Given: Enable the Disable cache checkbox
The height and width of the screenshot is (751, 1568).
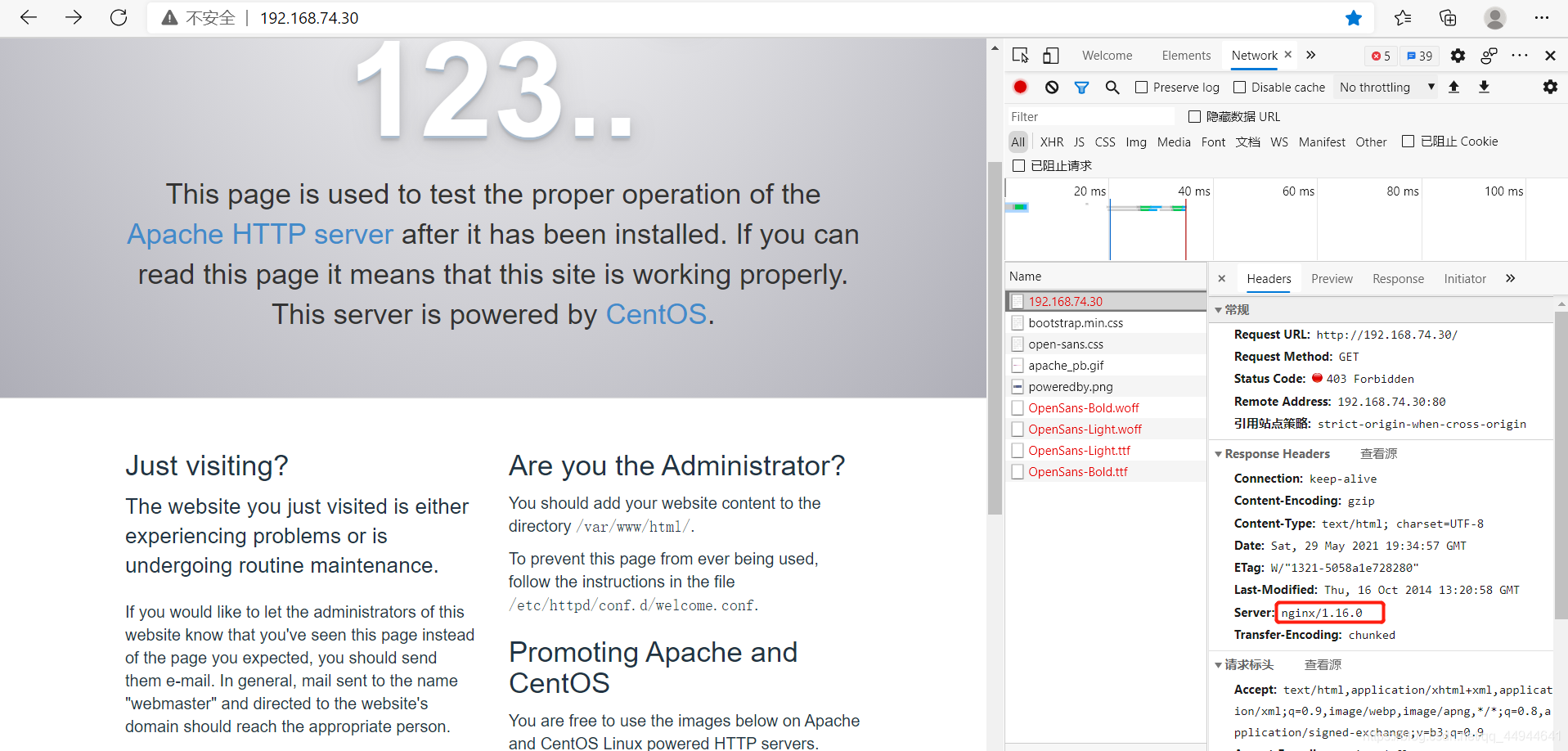Looking at the screenshot, I should coord(1239,87).
